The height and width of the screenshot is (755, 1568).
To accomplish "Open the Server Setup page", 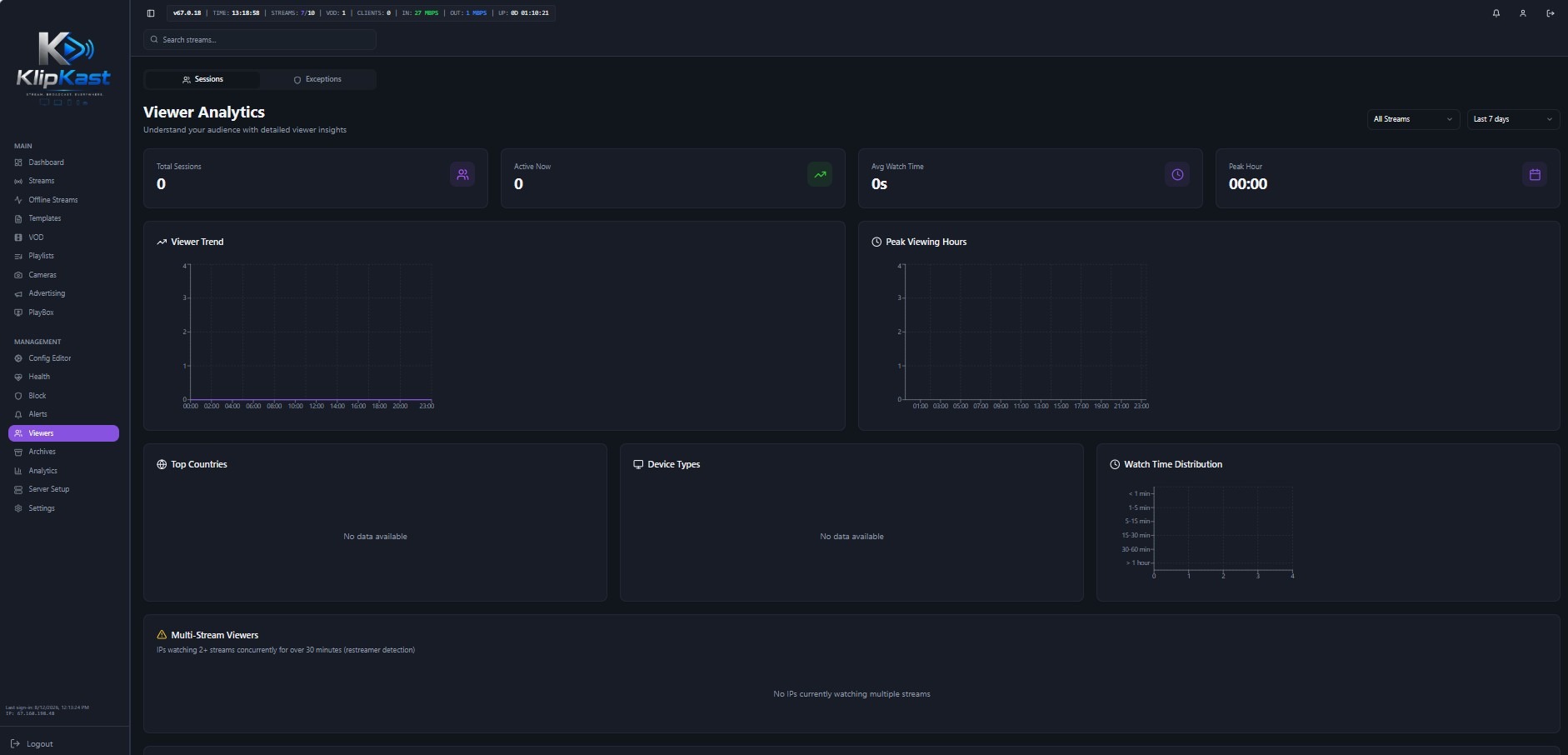I will pyautogui.click(x=64, y=489).
